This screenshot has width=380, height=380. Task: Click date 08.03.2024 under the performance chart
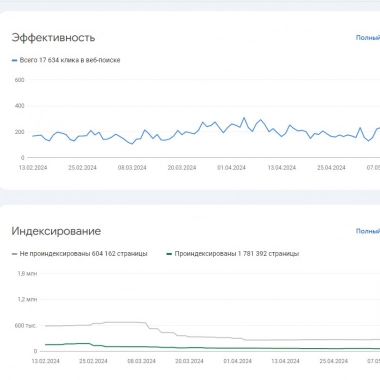(132, 168)
